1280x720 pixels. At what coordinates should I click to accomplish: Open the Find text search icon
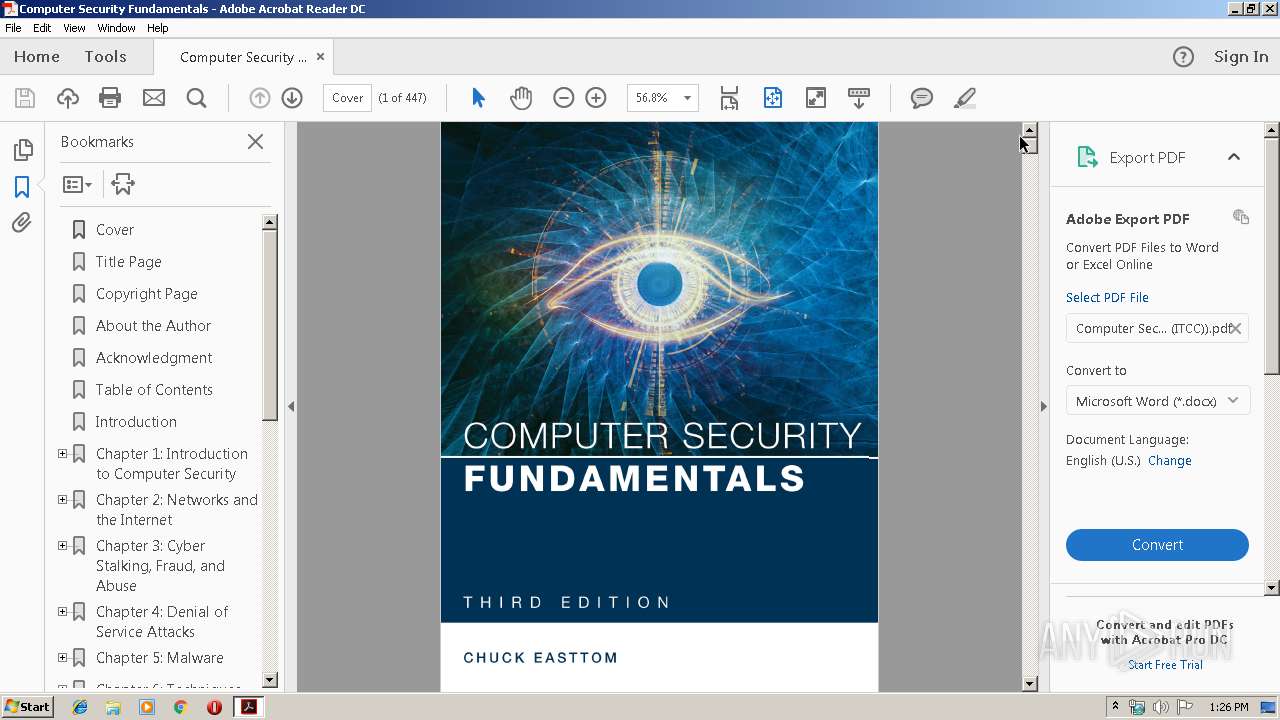pos(197,98)
